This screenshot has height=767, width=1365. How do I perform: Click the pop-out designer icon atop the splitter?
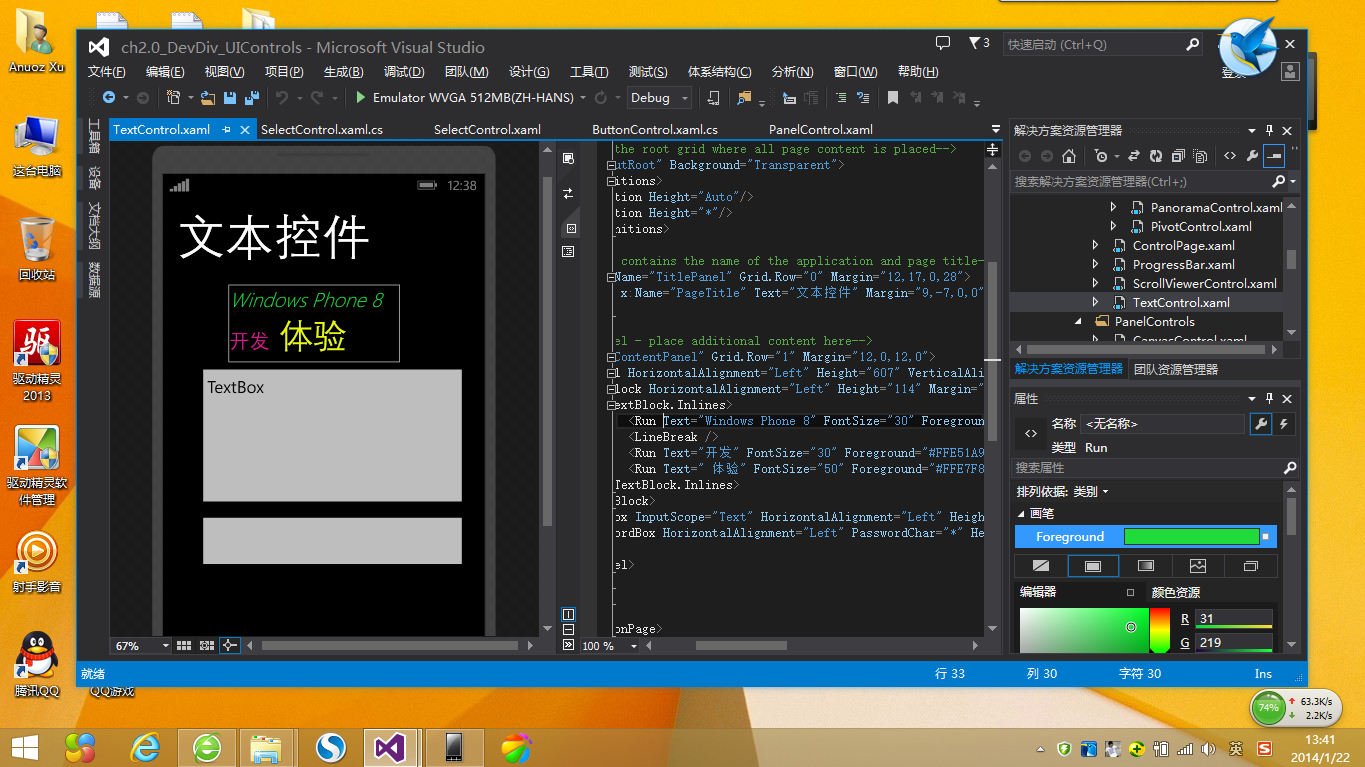(x=568, y=159)
